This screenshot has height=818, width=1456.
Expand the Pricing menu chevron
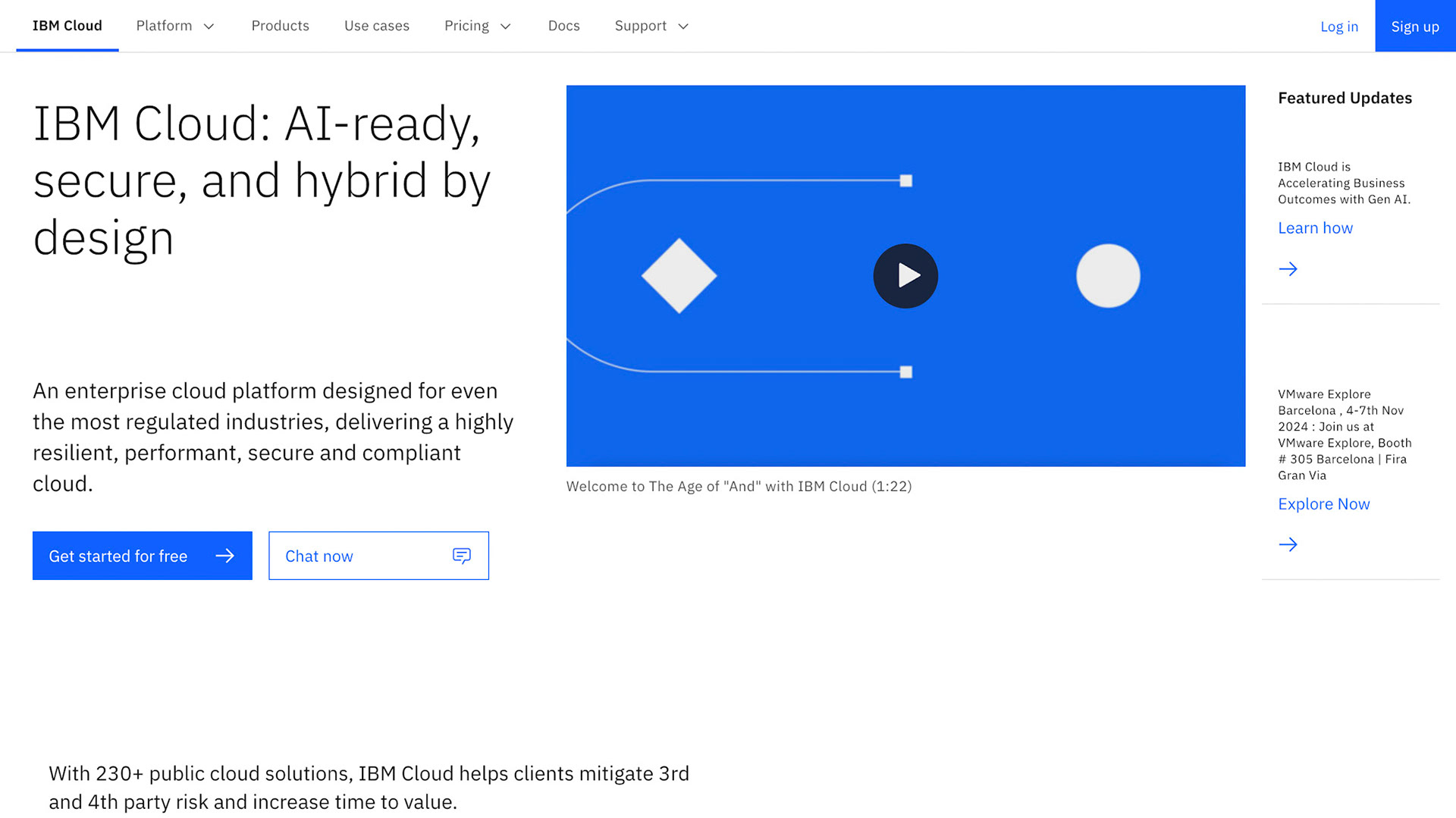(x=506, y=27)
